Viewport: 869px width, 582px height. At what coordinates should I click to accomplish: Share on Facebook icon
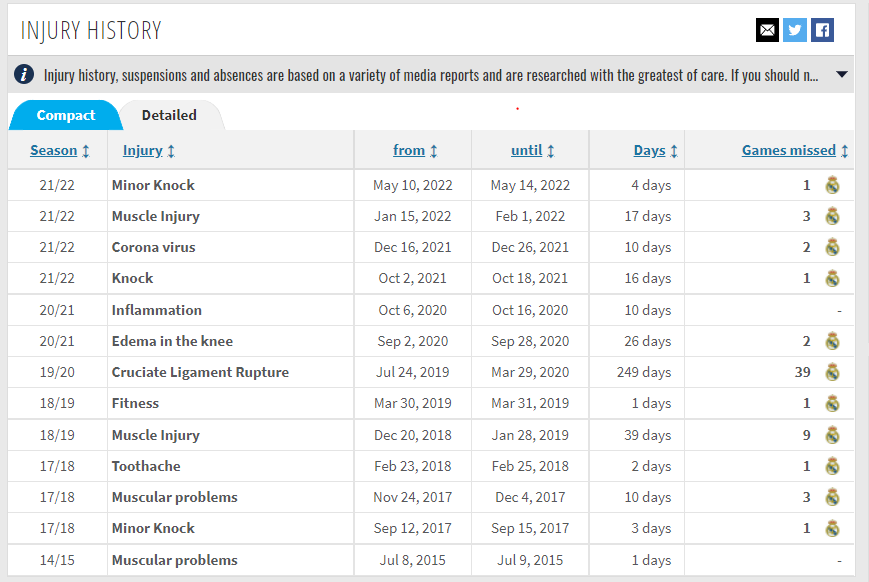(822, 30)
